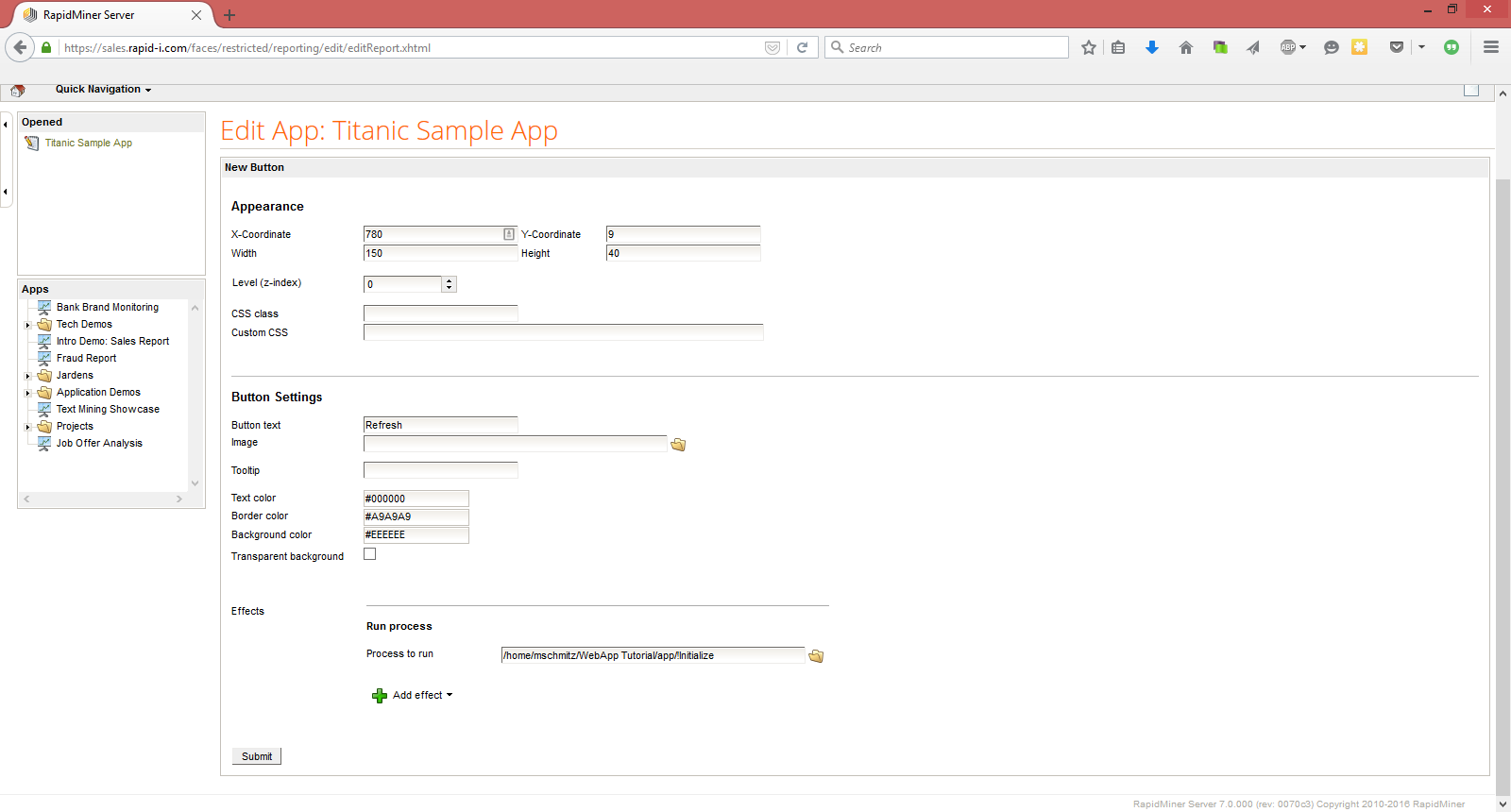Click the green plus Add effect icon
1511x812 pixels.
tap(380, 696)
